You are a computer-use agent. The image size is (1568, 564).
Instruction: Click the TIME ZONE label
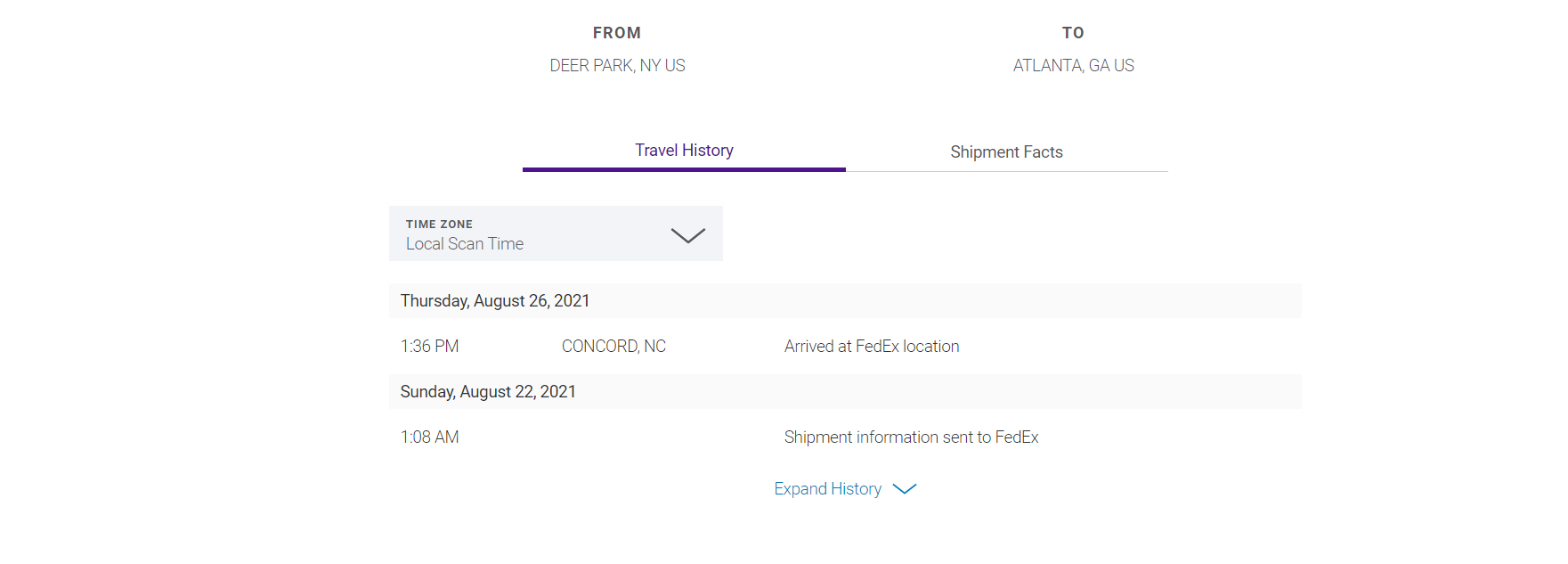click(439, 225)
